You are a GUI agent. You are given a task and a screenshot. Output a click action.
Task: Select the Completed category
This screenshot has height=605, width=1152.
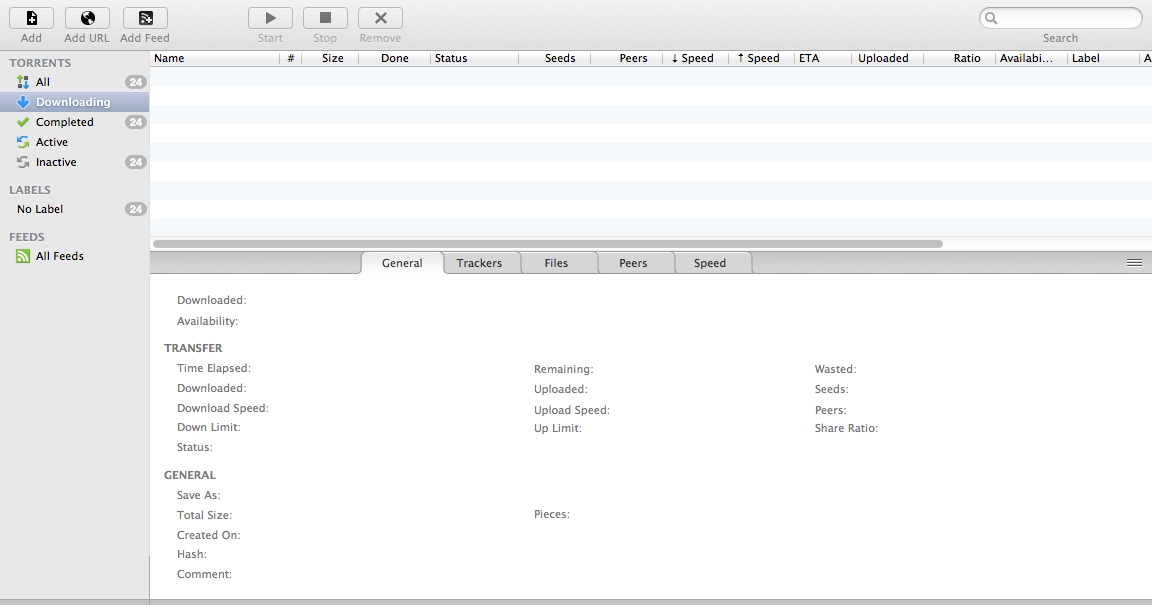coord(74,122)
